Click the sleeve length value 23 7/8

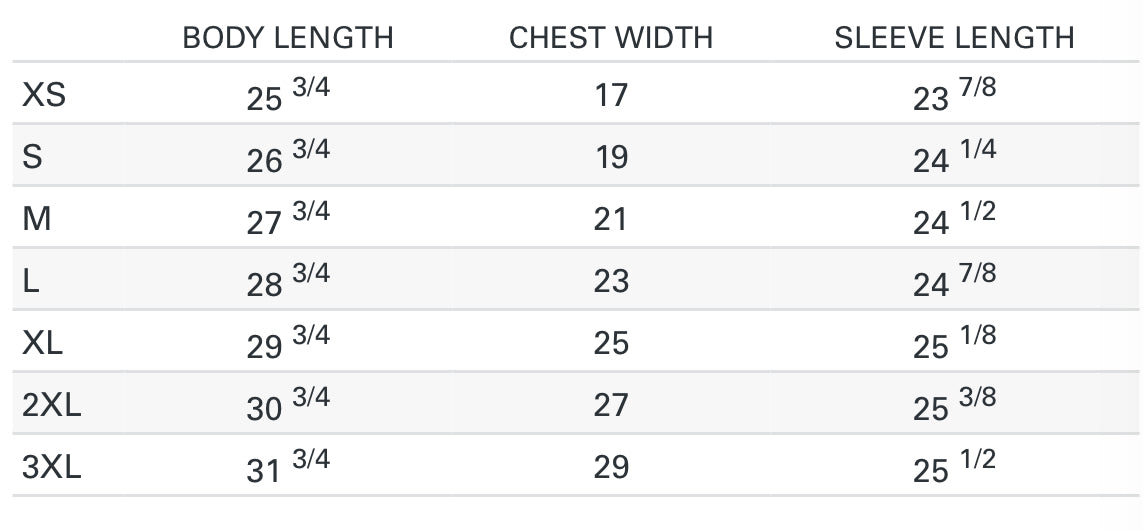click(954, 95)
